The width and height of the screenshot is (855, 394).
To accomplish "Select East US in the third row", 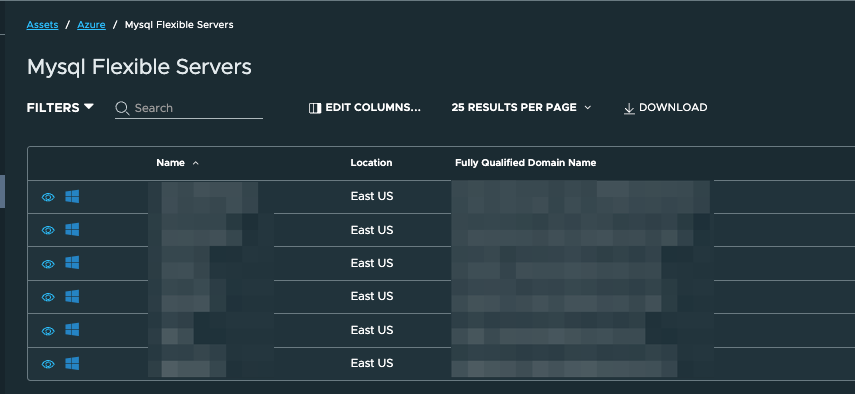I will pos(372,263).
